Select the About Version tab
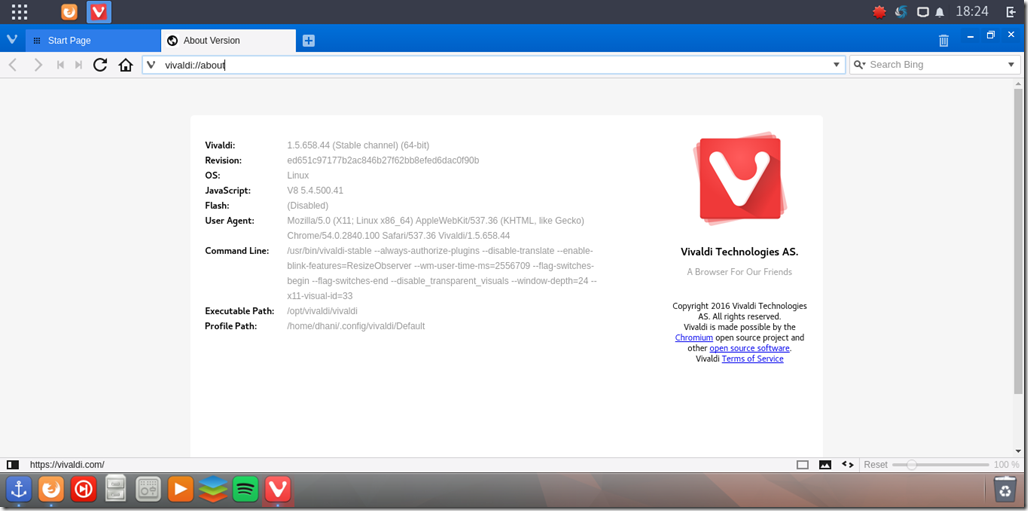Screen dimensions: 1028x511 click(x=228, y=41)
